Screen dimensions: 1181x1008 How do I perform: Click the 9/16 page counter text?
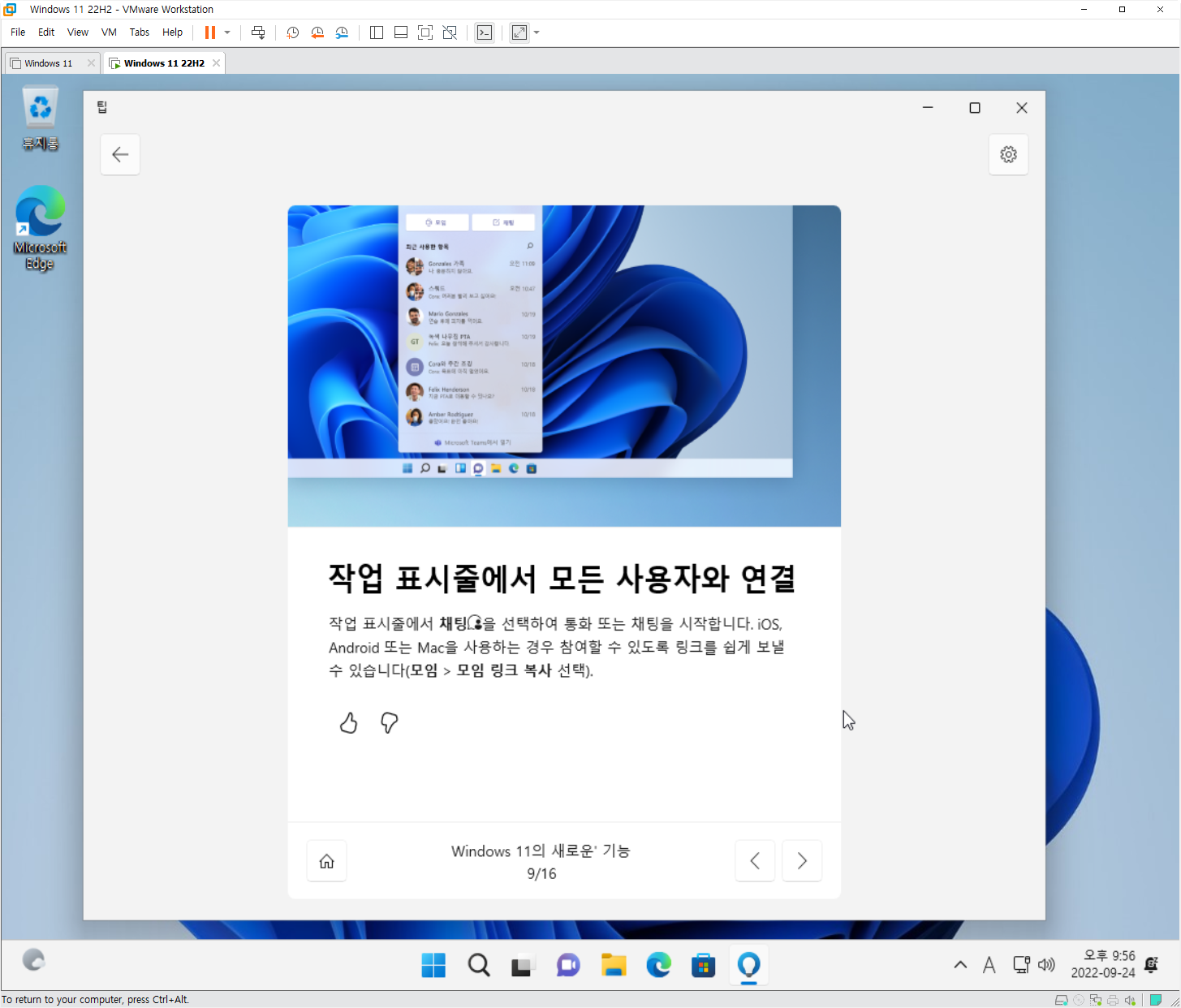coord(541,874)
